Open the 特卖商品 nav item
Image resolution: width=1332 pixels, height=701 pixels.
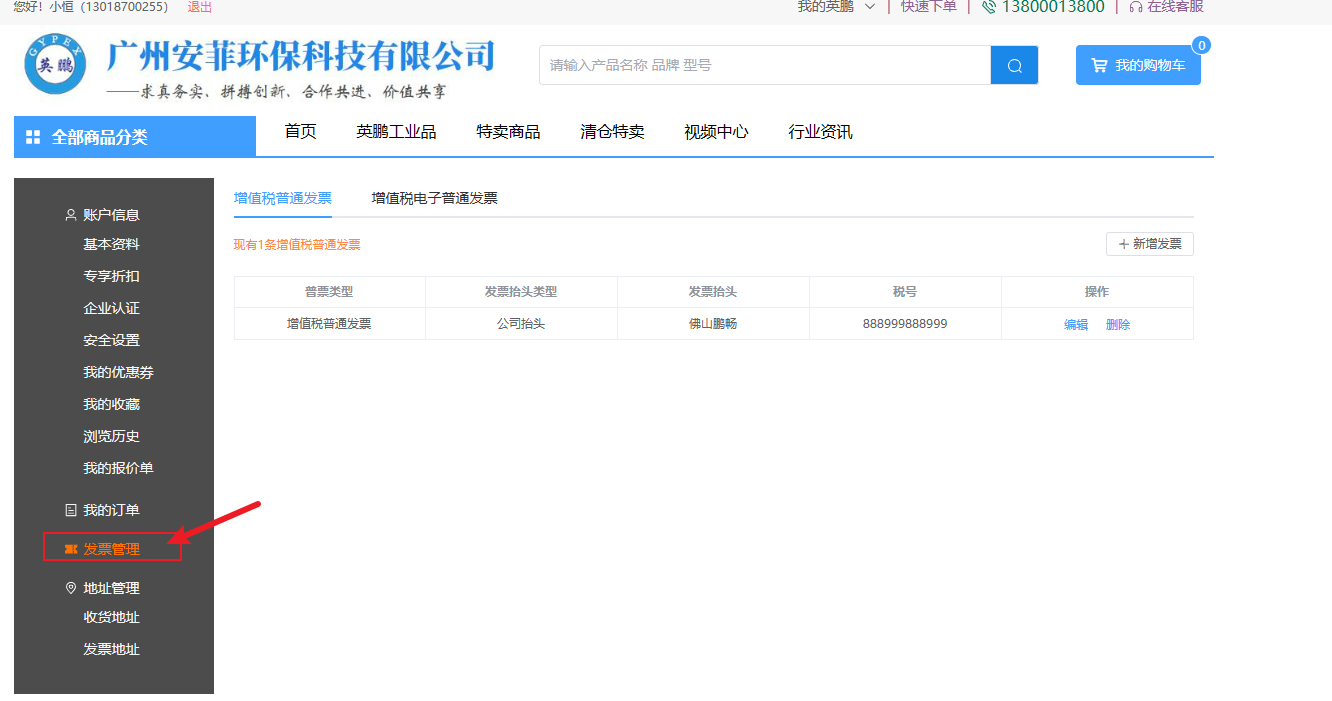click(x=508, y=132)
